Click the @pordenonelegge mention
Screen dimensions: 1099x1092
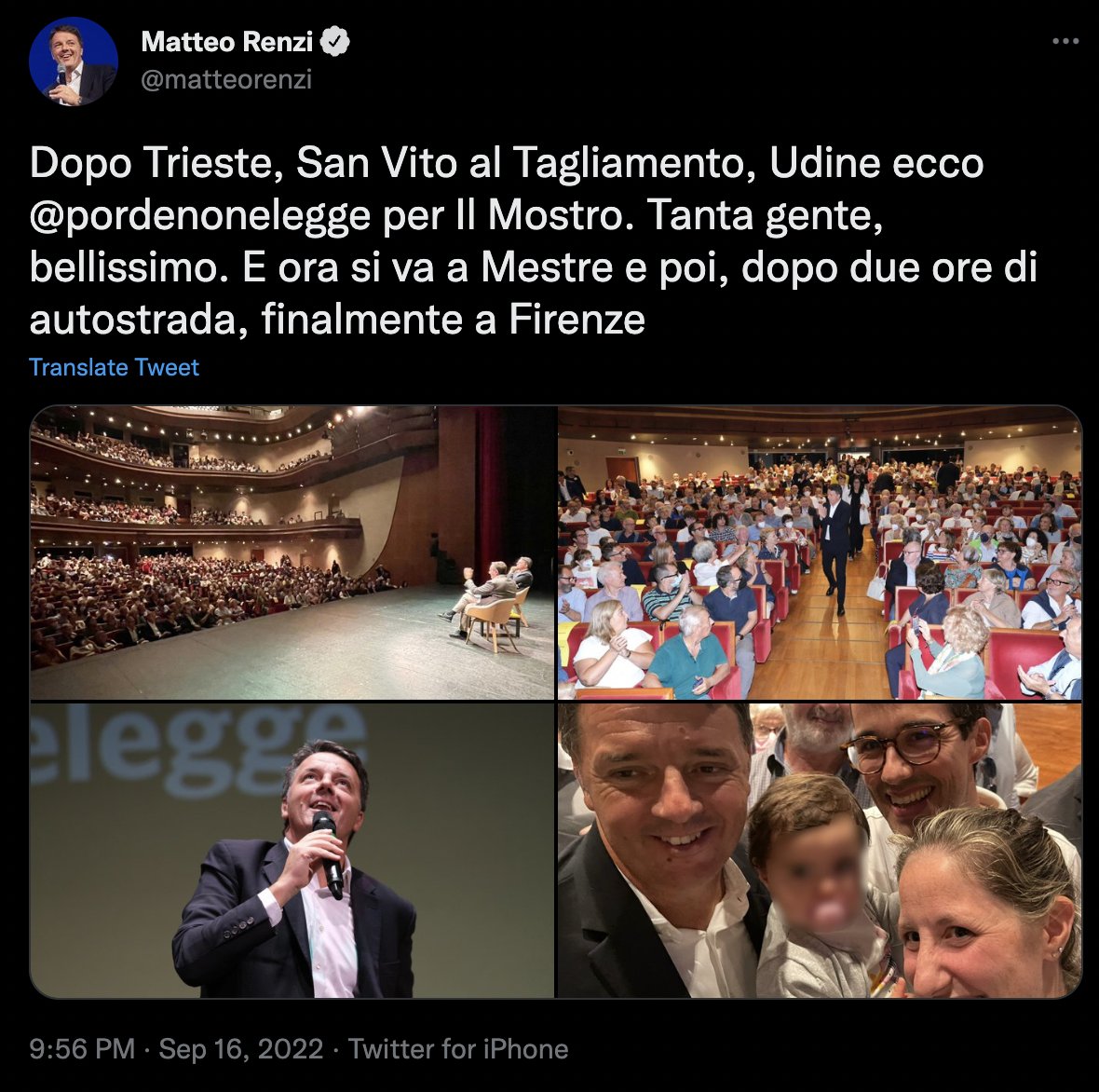point(199,215)
